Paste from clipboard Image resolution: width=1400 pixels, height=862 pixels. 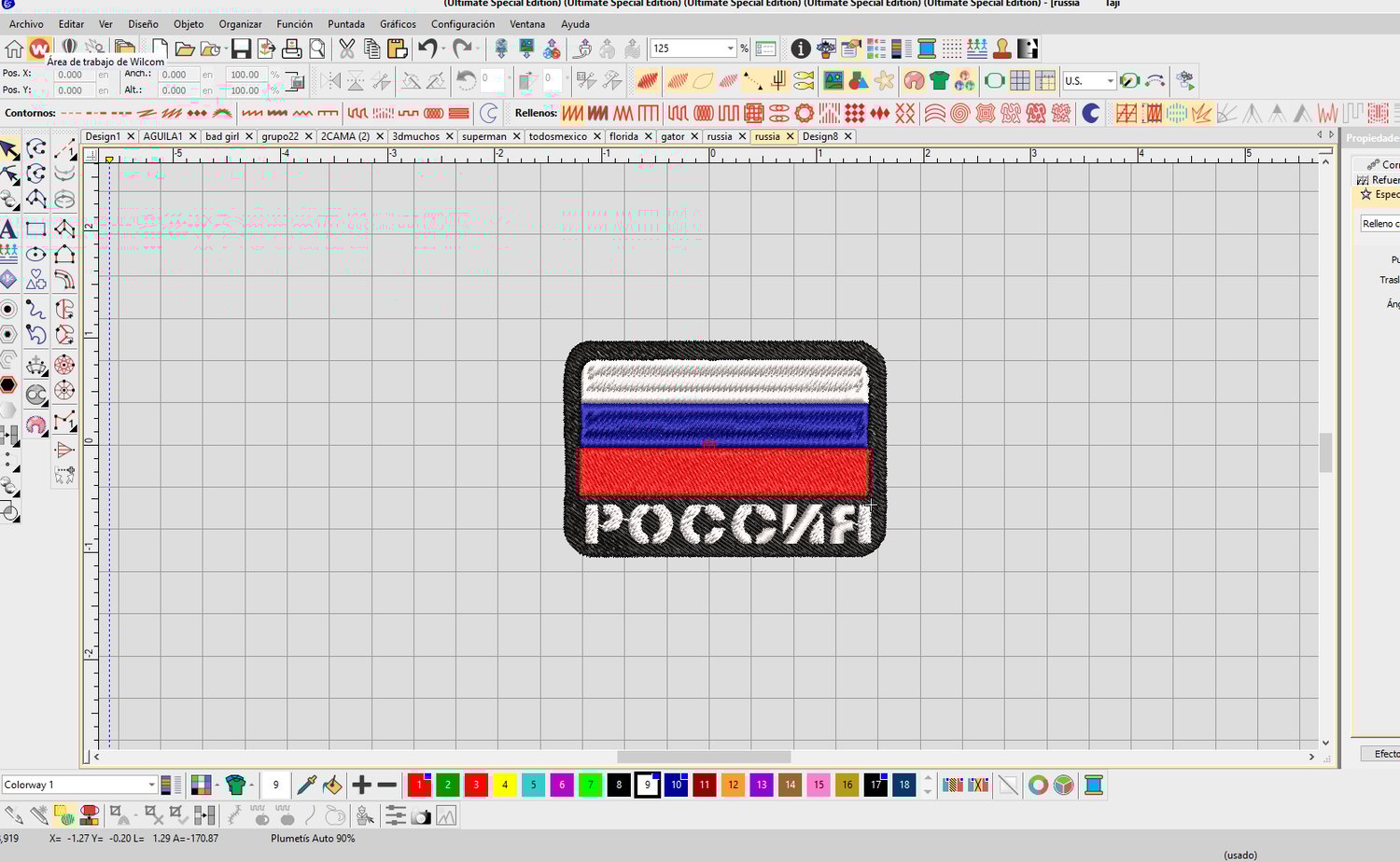[397, 49]
